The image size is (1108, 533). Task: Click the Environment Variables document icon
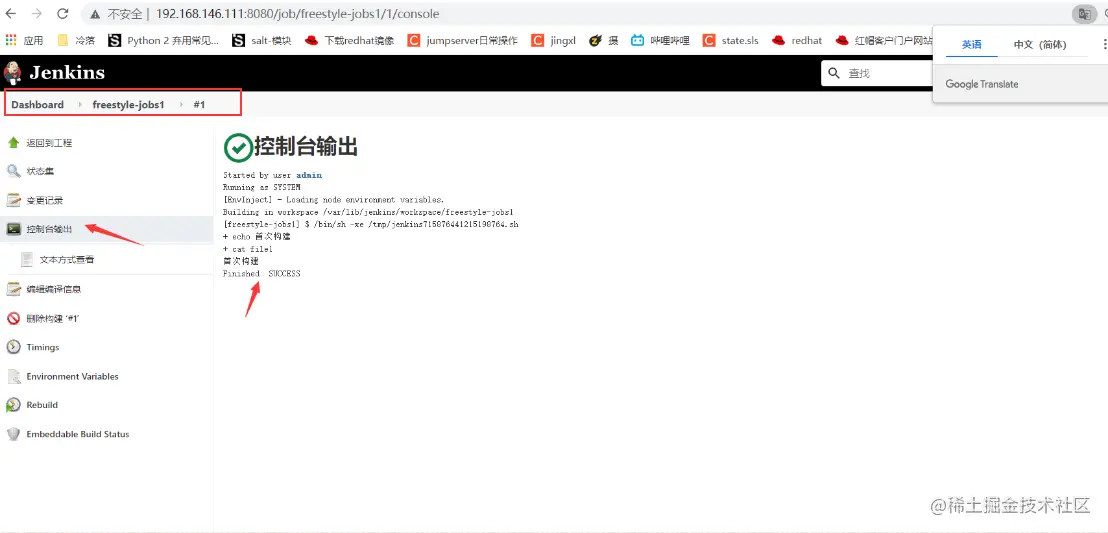pos(13,376)
